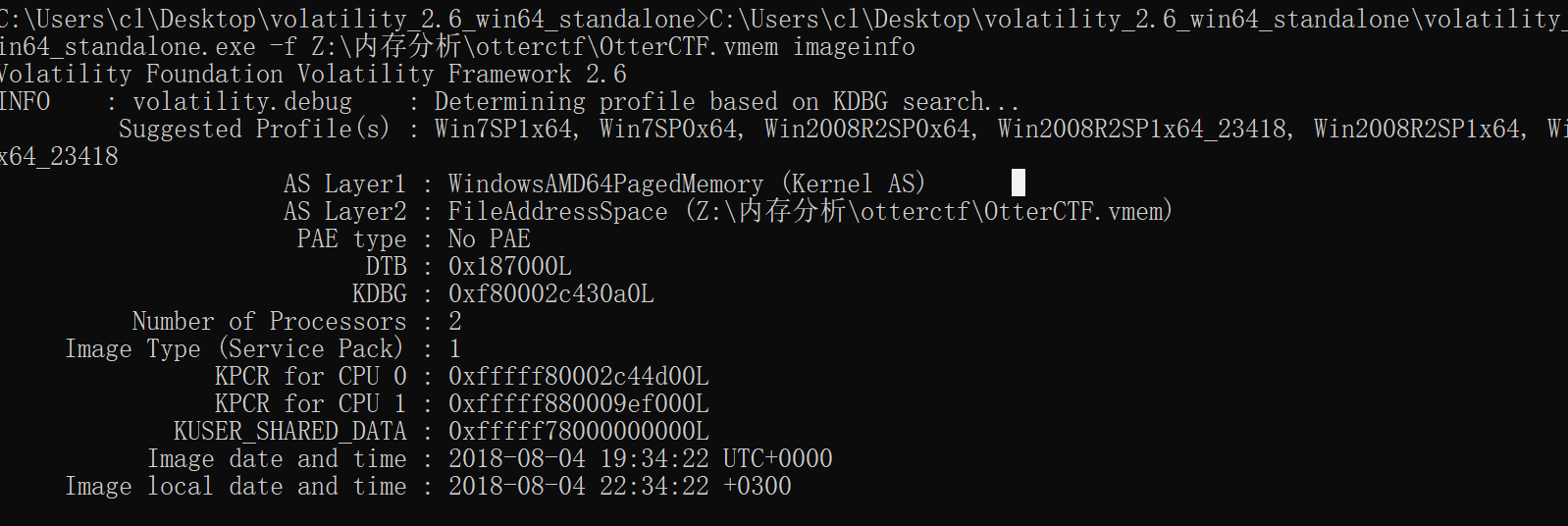The height and width of the screenshot is (526, 1568).
Task: Click the KDBG address 0xf80002c430a0L
Action: pos(550,293)
